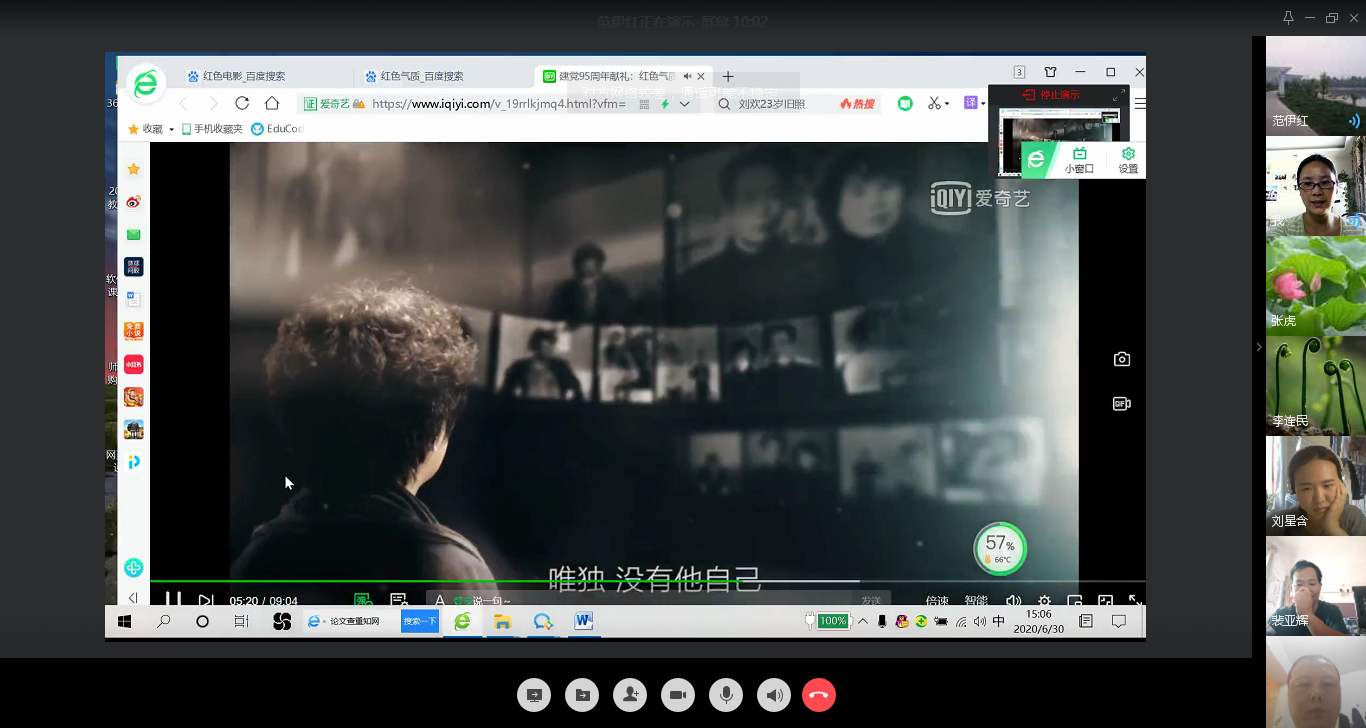Select participant 范伊红 thumbnail

click(1316, 86)
